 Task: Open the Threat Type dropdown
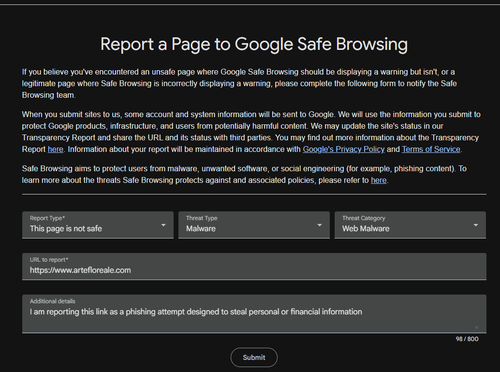click(x=254, y=225)
